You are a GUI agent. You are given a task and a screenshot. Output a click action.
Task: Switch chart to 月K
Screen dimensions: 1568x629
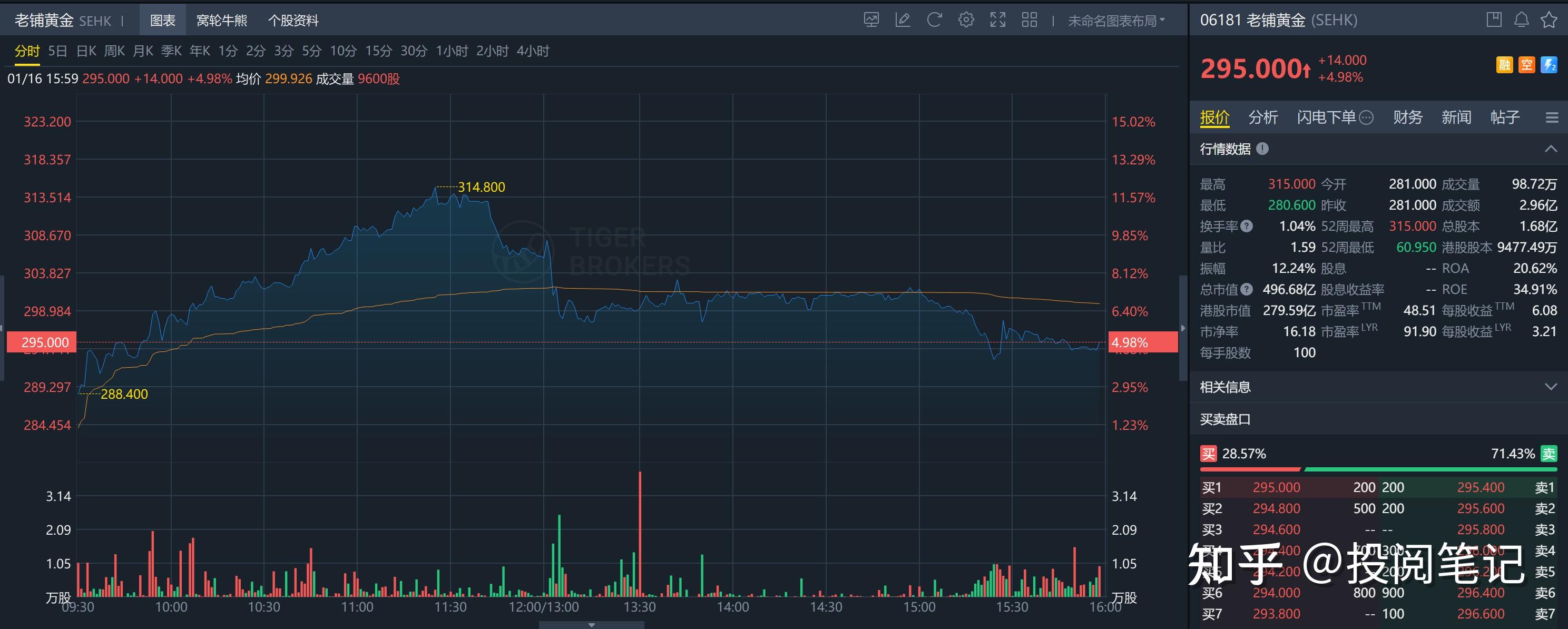click(x=143, y=51)
